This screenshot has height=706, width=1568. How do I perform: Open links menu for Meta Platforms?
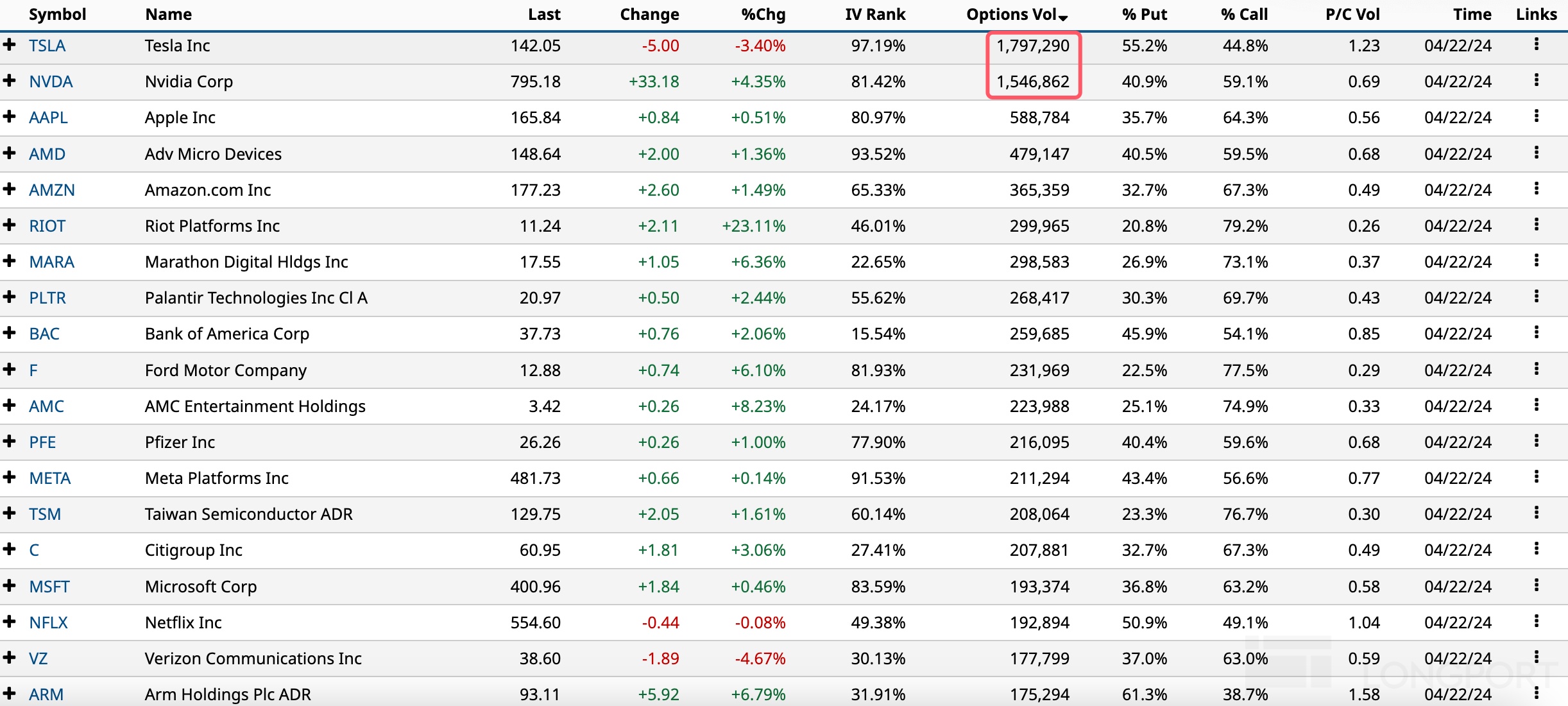point(1536,477)
